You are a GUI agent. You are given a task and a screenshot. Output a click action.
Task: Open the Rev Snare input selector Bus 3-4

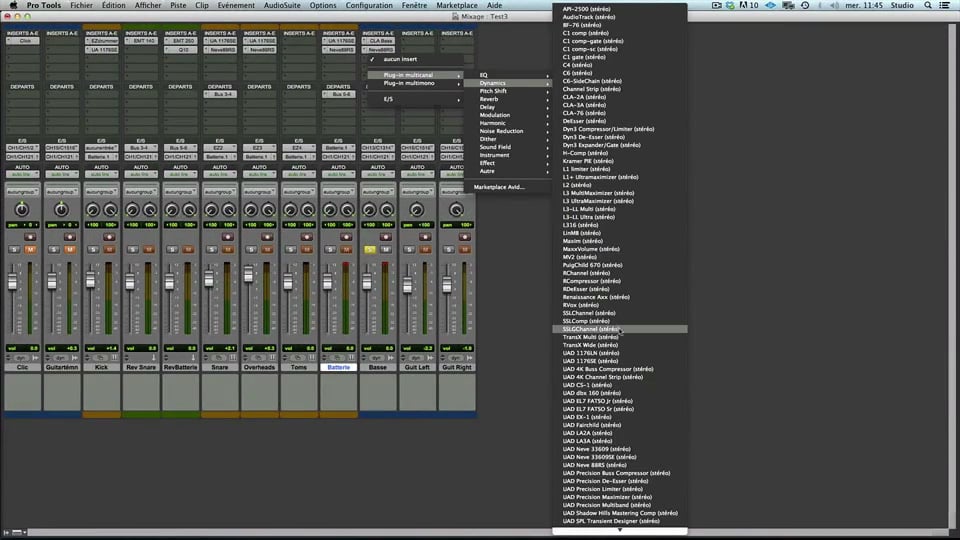pyautogui.click(x=141, y=148)
